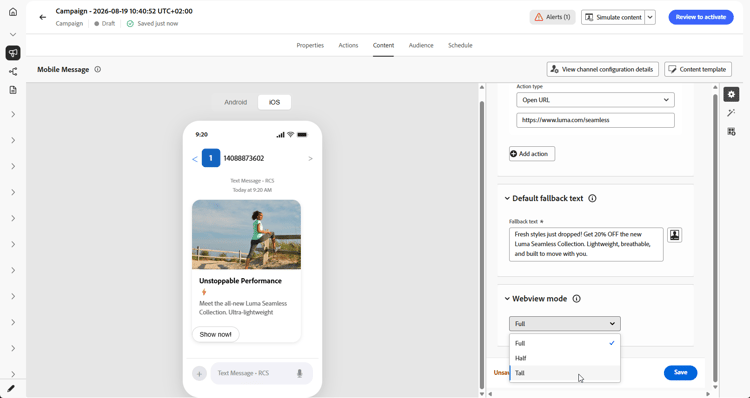Click the 'Draft' status label
This screenshot has height=398, width=750.
point(108,23)
